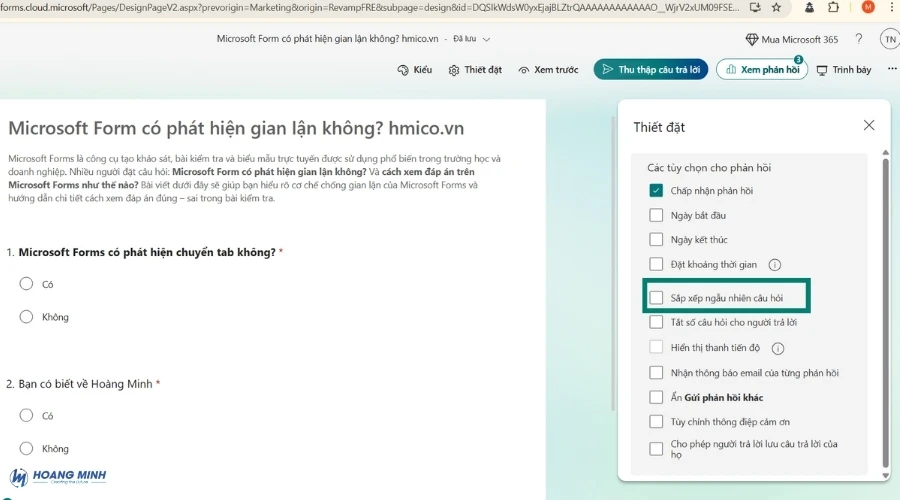Select Không for question 1
900x500 pixels.
[x=26, y=317]
